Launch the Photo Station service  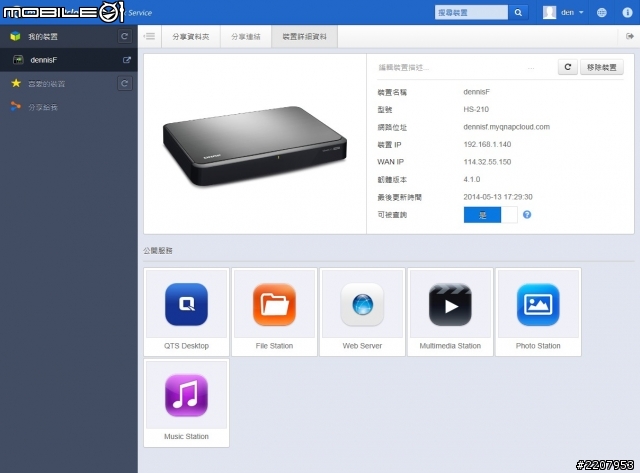pyautogui.click(x=538, y=304)
